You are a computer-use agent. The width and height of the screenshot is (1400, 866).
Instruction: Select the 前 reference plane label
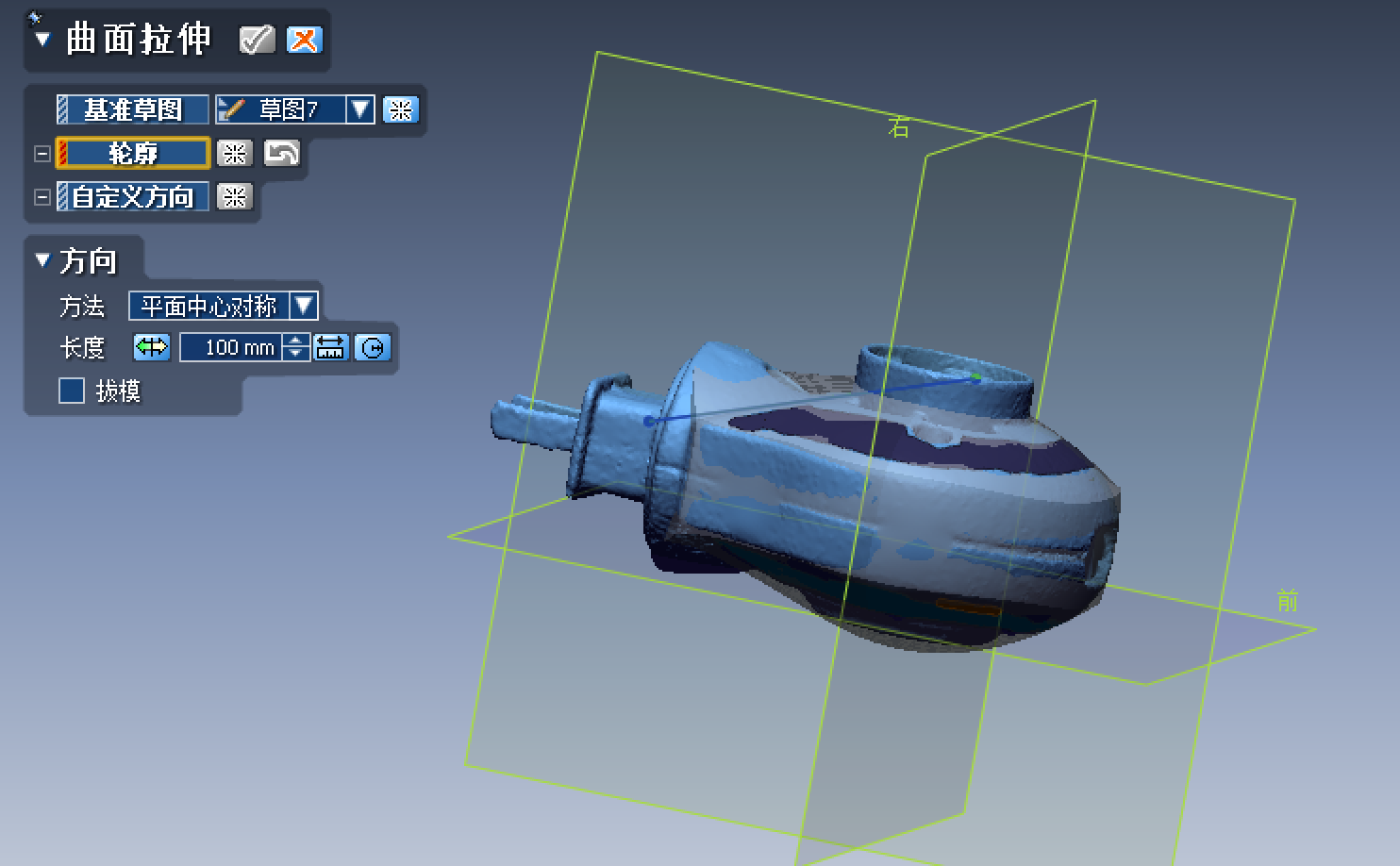tap(1288, 601)
